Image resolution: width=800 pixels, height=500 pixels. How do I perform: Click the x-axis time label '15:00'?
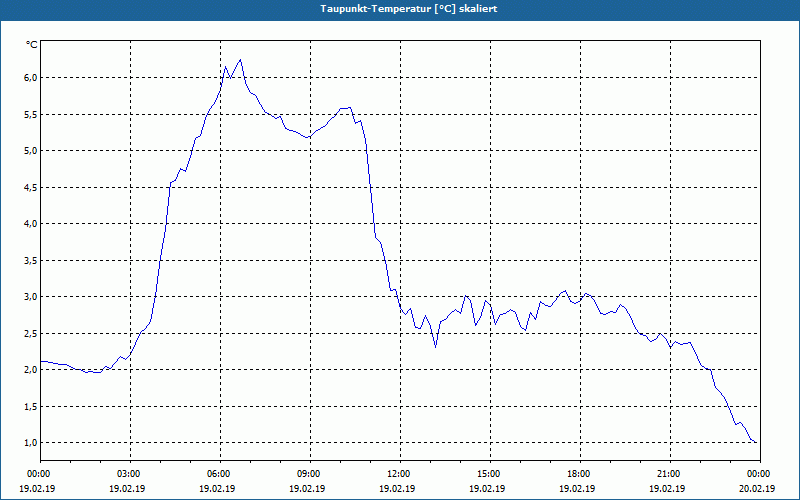coord(488,474)
